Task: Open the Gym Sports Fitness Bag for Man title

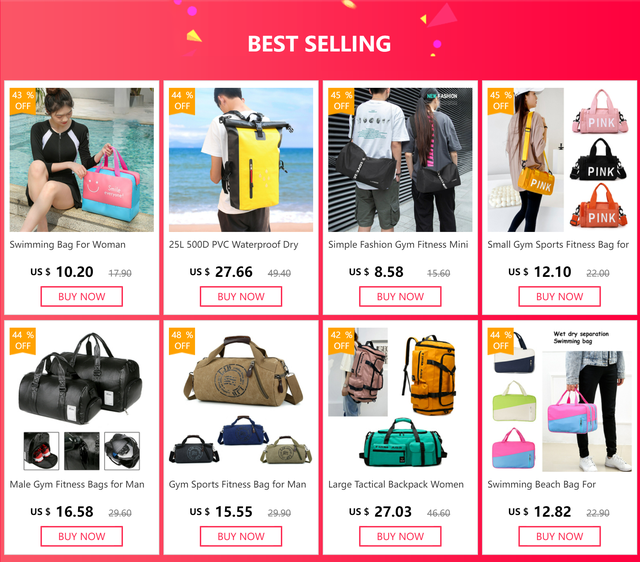Action: pyautogui.click(x=238, y=484)
